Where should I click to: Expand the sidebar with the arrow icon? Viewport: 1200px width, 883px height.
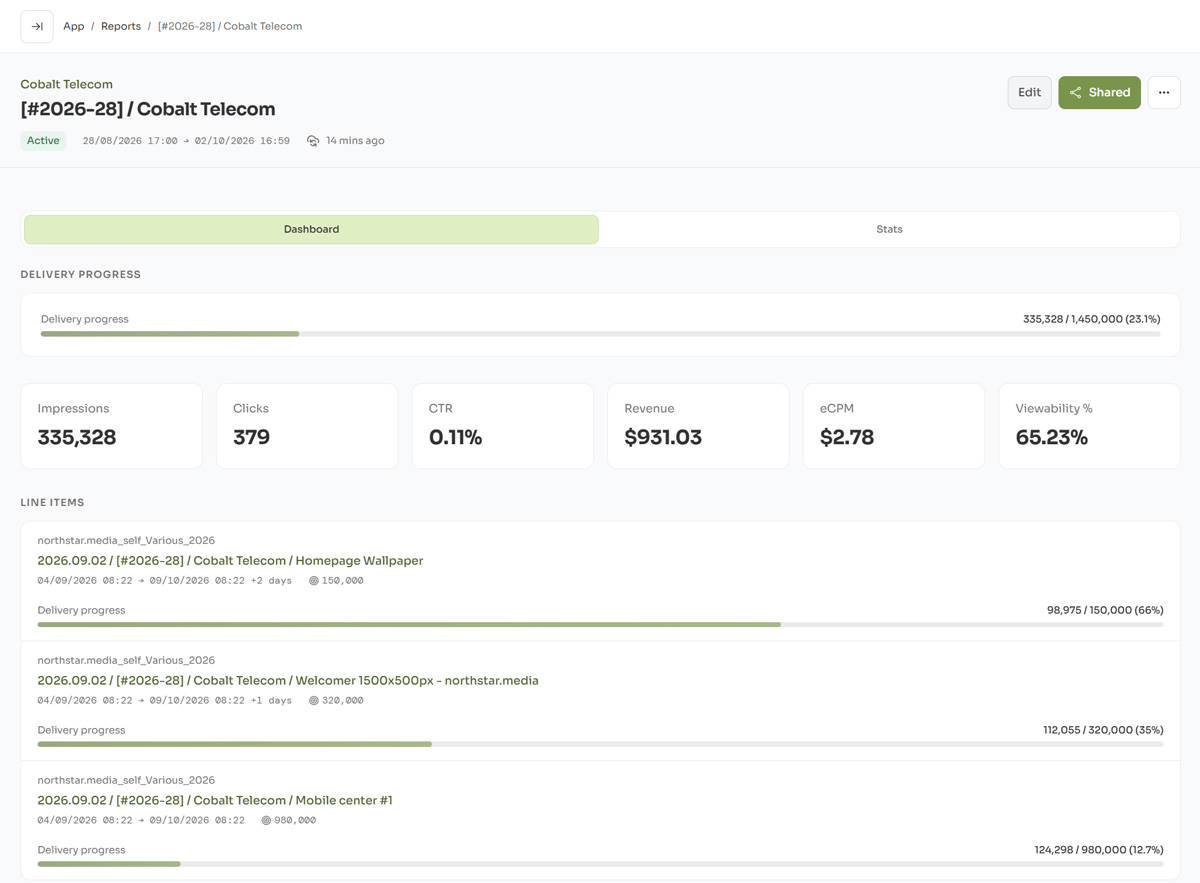click(37, 26)
